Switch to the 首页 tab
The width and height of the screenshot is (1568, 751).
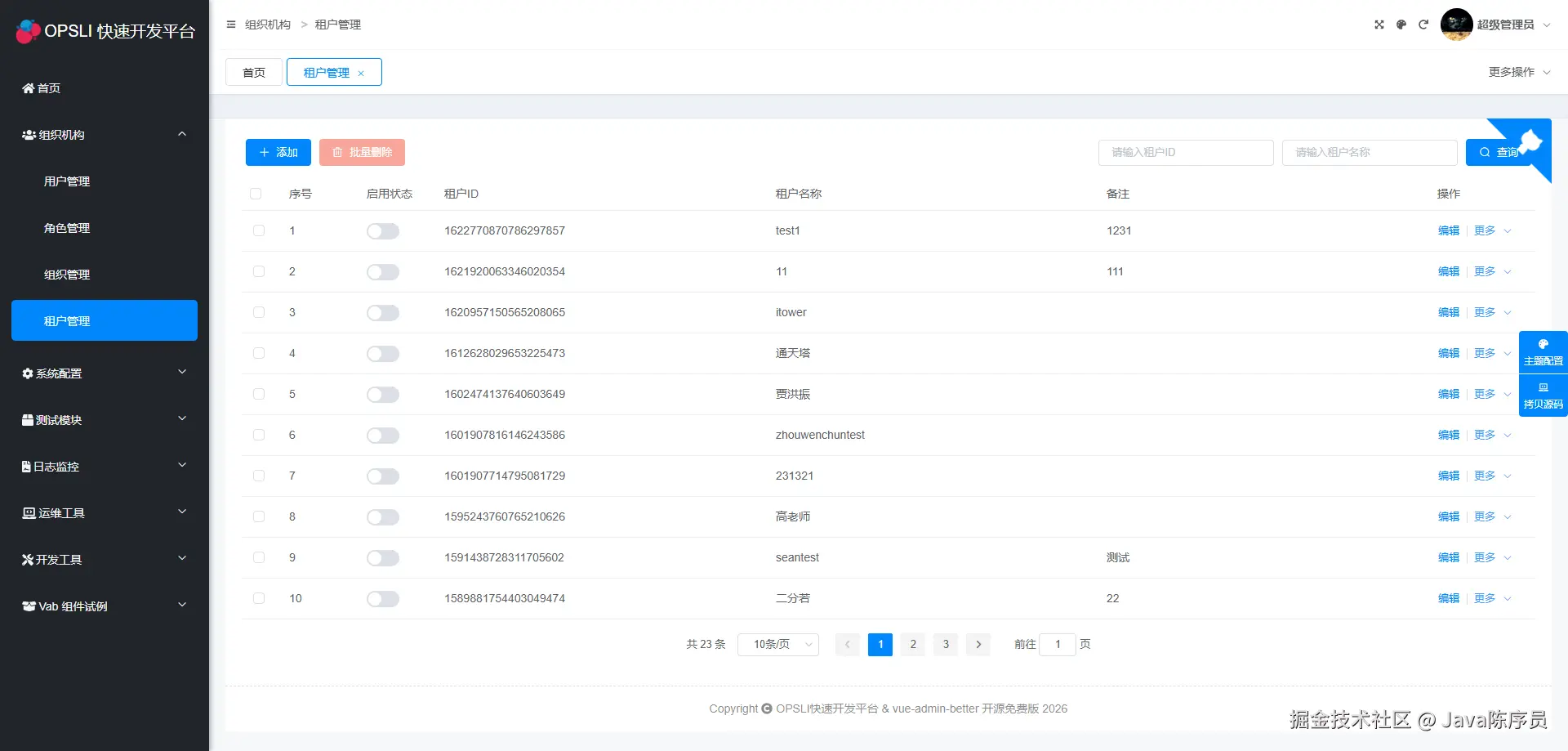pyautogui.click(x=254, y=72)
